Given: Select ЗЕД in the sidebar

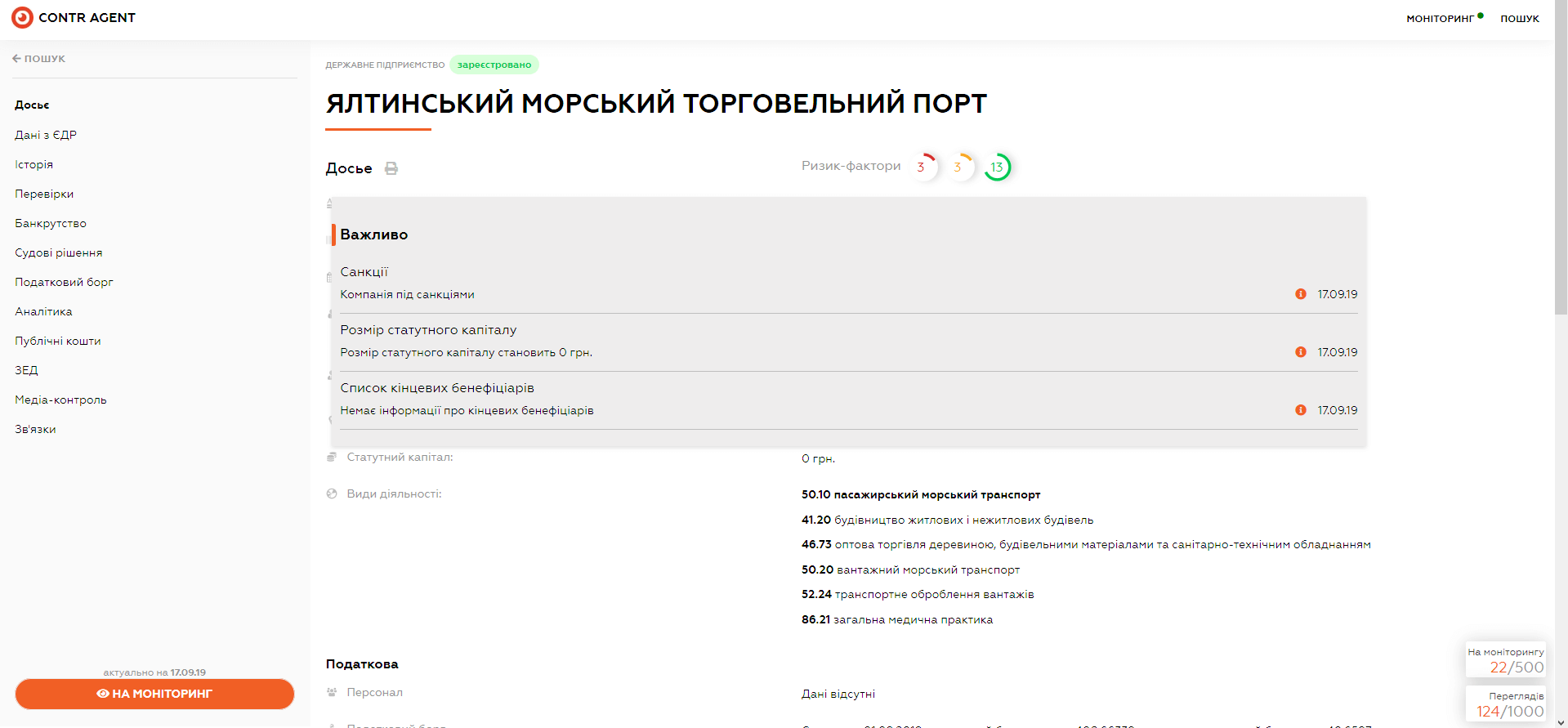Looking at the screenshot, I should (x=26, y=370).
